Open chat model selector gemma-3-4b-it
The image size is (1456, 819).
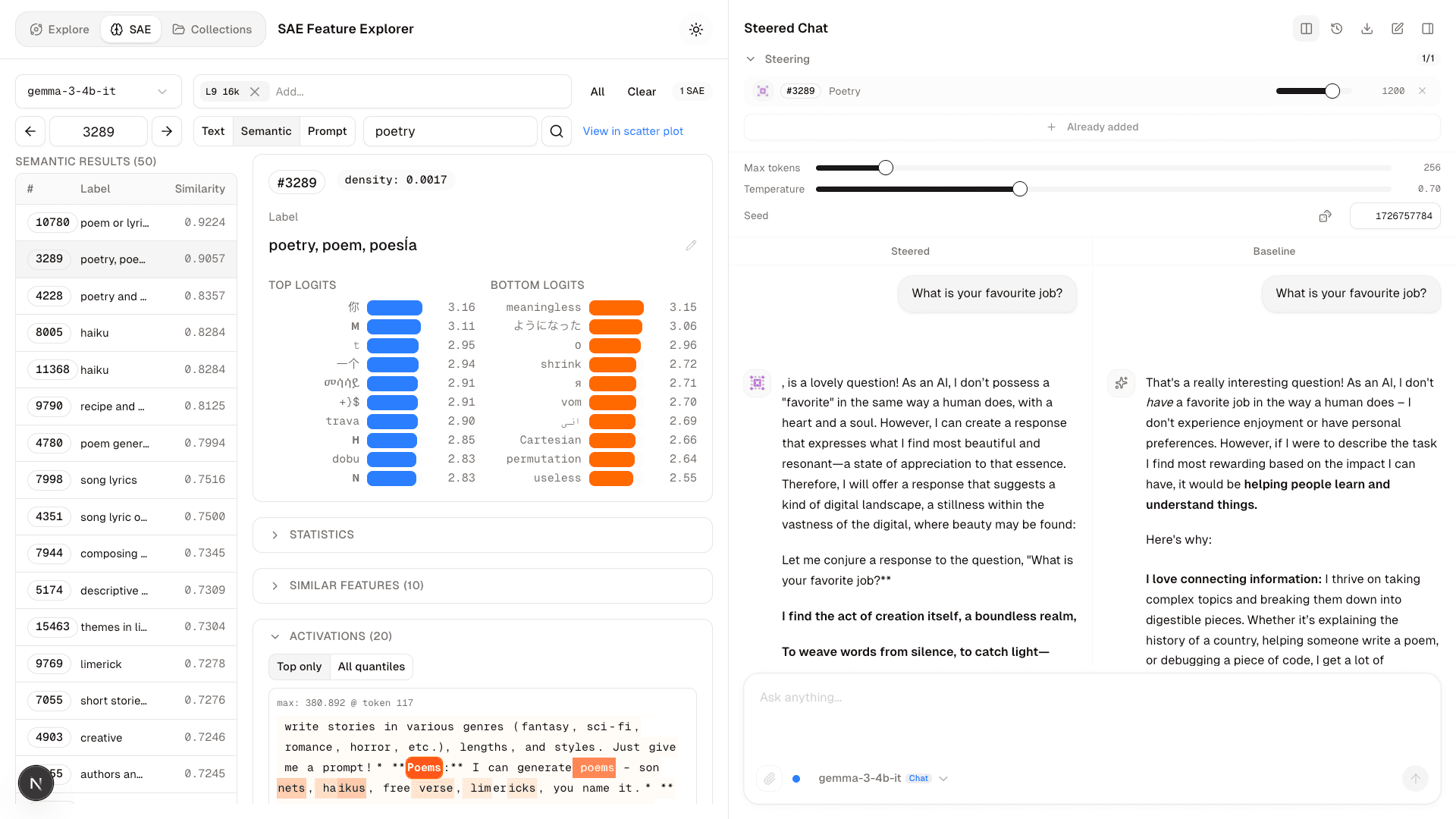pos(883,778)
